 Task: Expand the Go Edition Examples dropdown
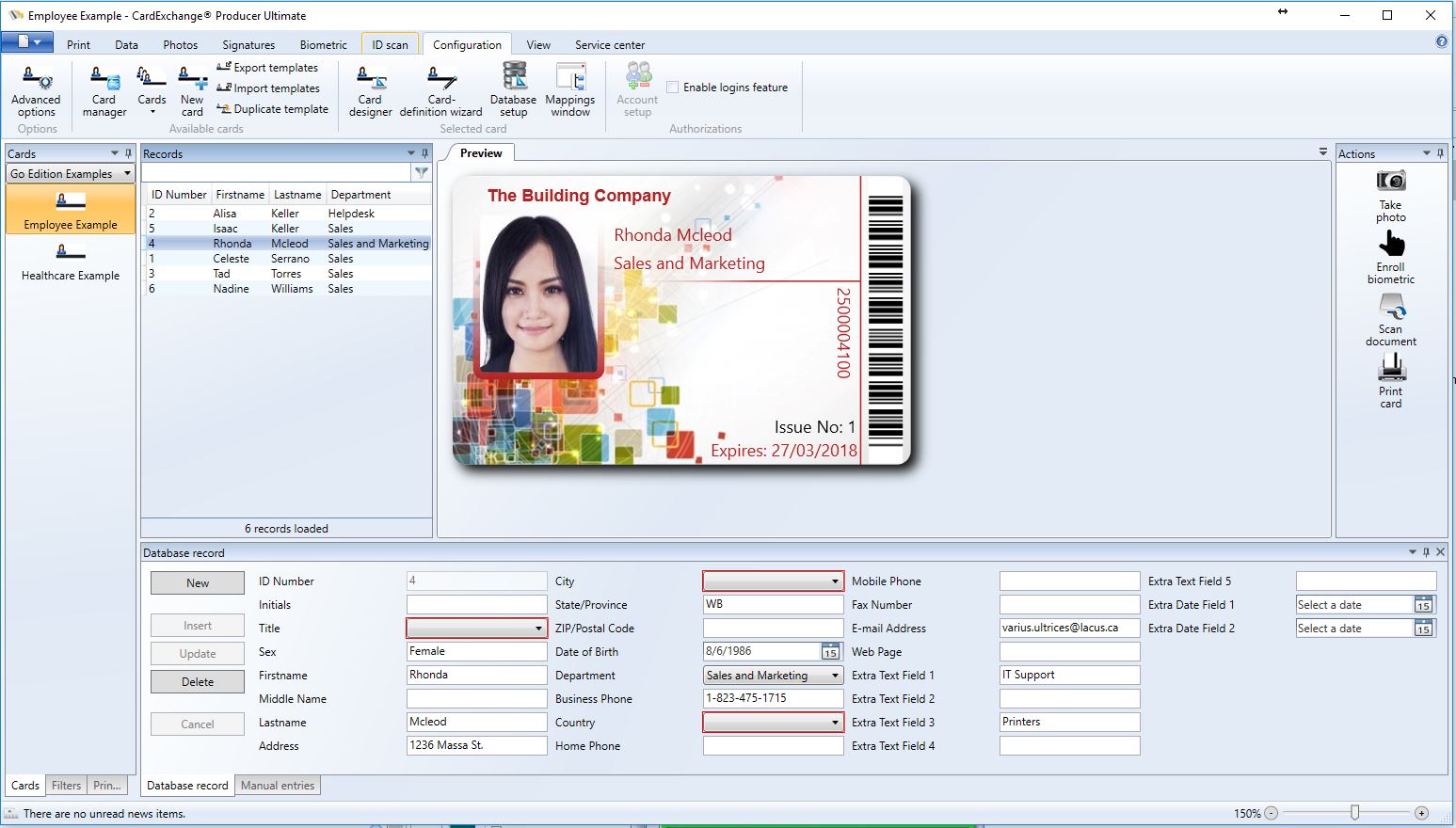point(127,174)
